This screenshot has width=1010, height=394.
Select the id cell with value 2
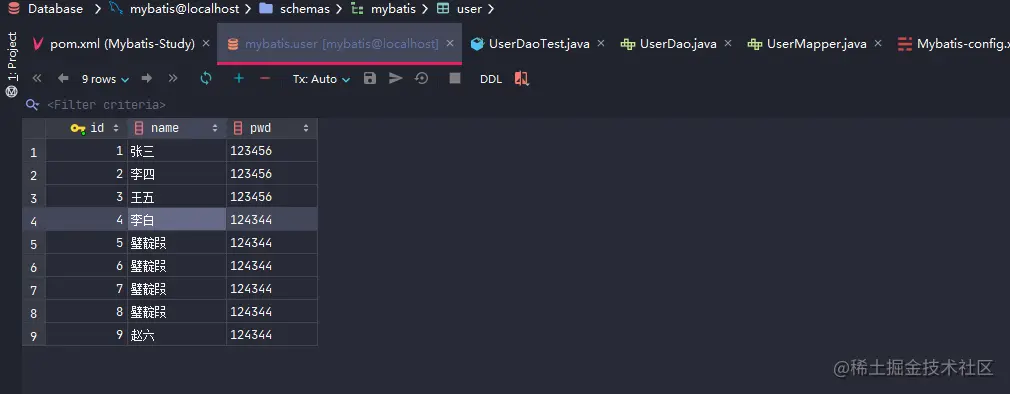tap(86, 174)
